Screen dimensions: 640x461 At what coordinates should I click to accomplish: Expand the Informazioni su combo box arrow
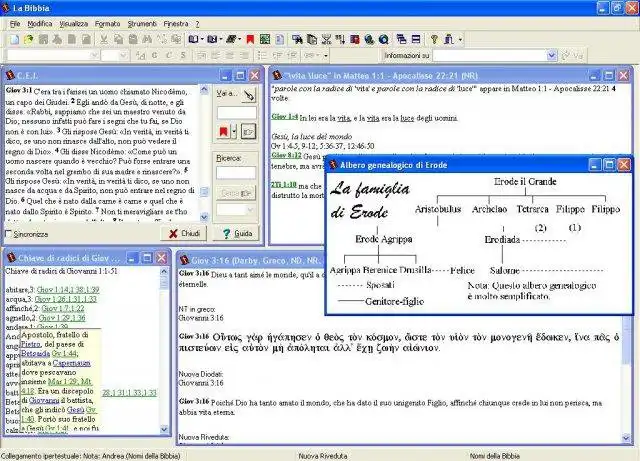pos(551,55)
